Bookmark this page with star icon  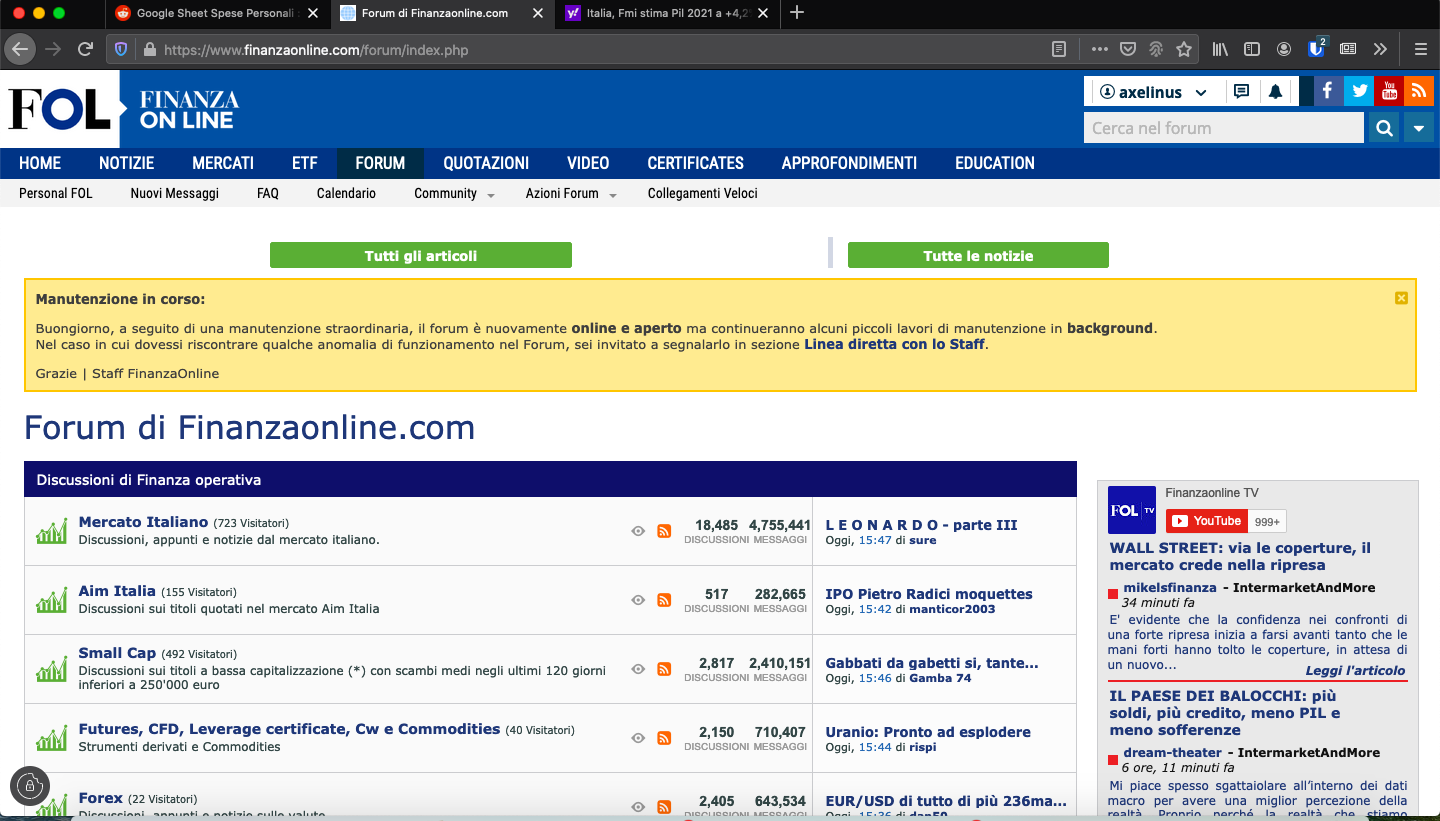[1184, 48]
